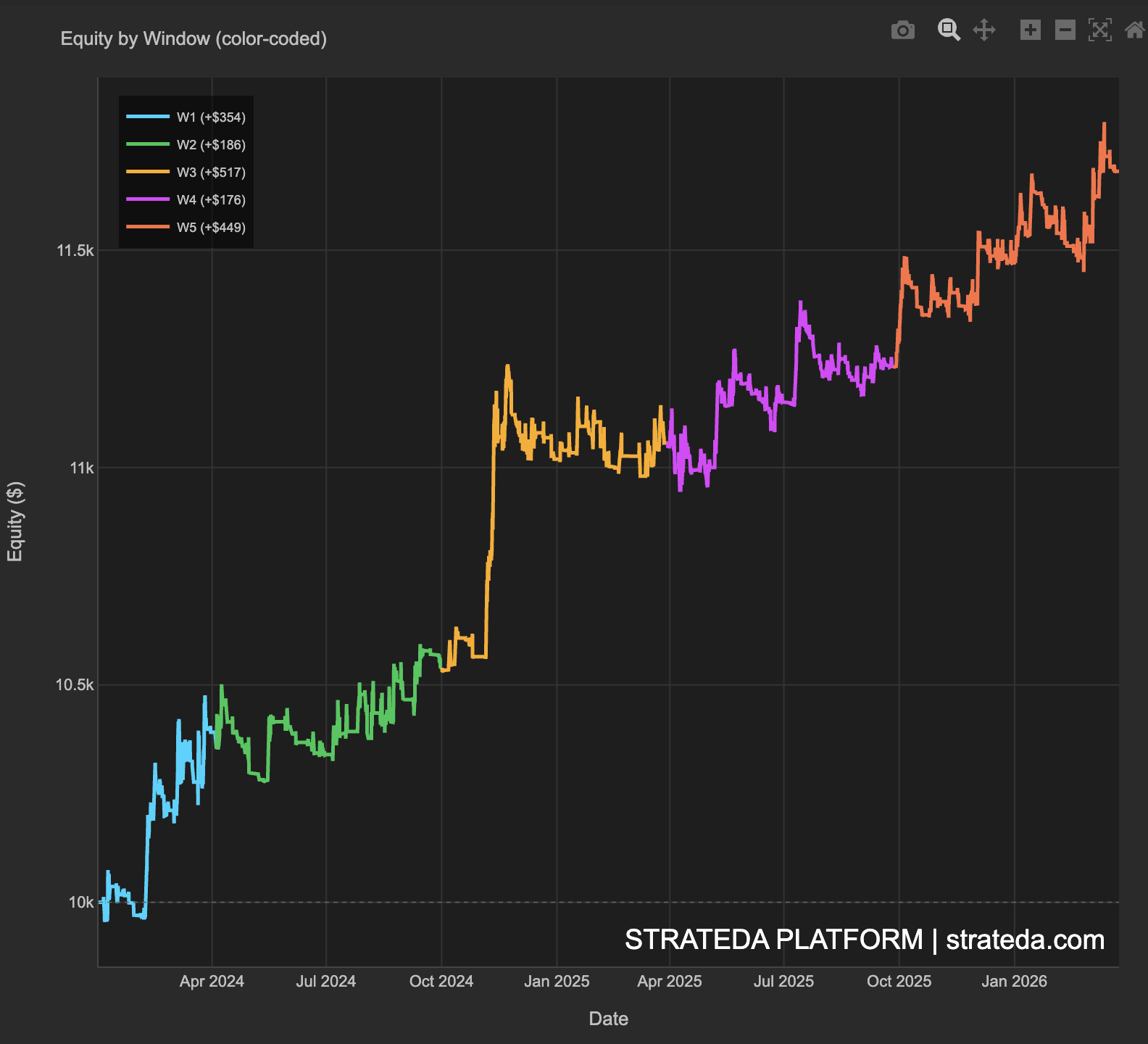Click the 'Equity by Window (color-coded)' title
Screen dimensions: 1148x1044
pyautogui.click(x=194, y=38)
